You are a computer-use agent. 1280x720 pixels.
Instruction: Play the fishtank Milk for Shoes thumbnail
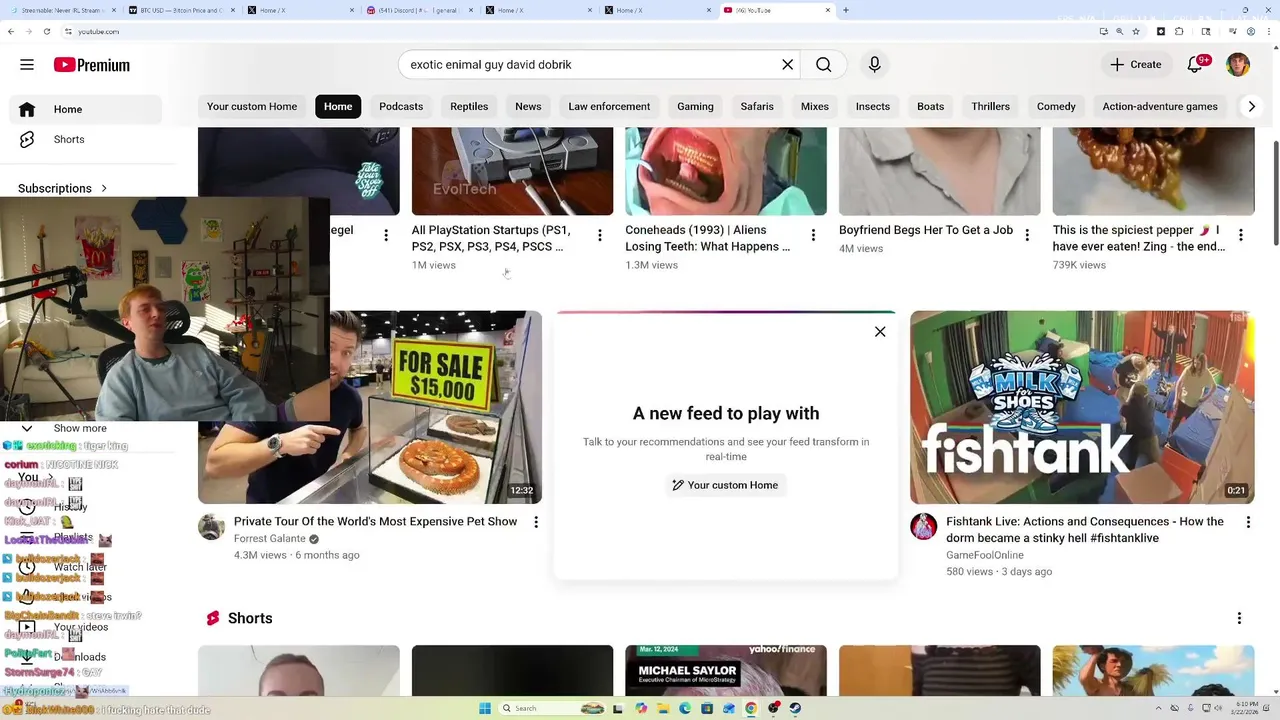point(1082,407)
